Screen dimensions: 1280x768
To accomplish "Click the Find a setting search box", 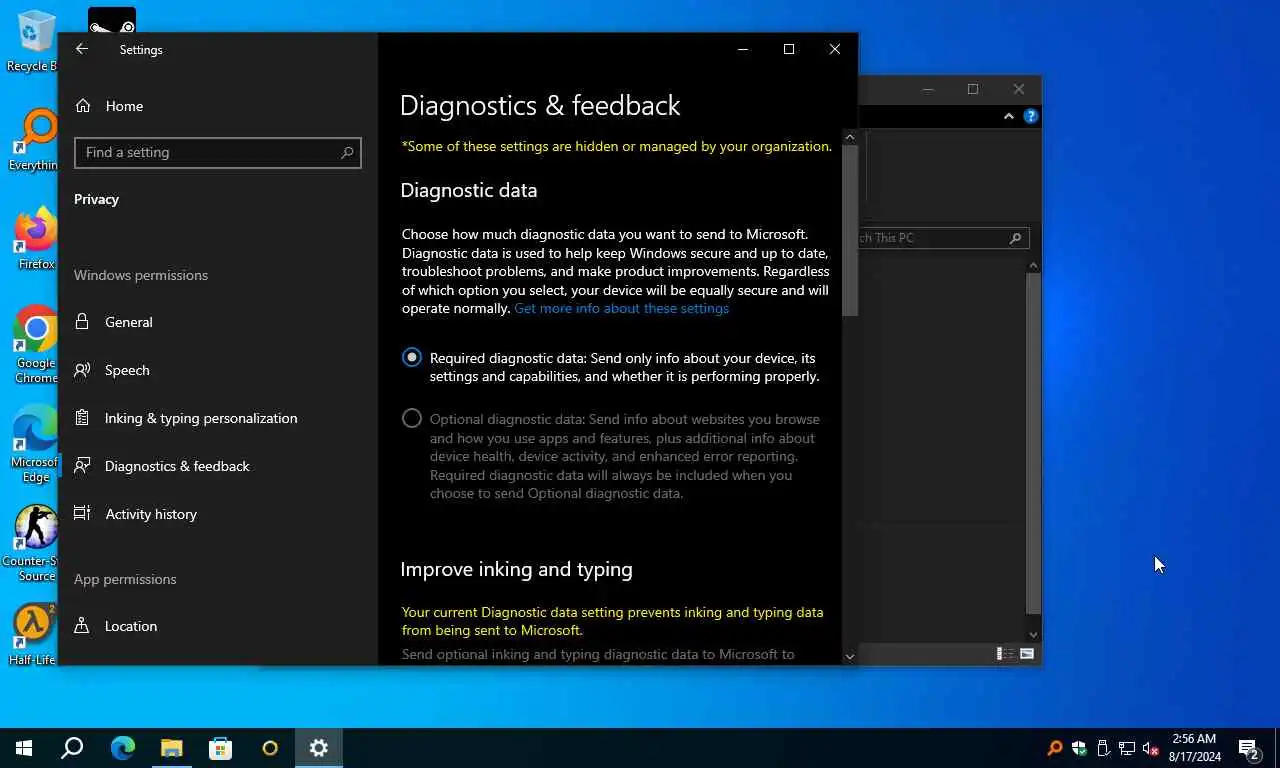I will coord(217,152).
